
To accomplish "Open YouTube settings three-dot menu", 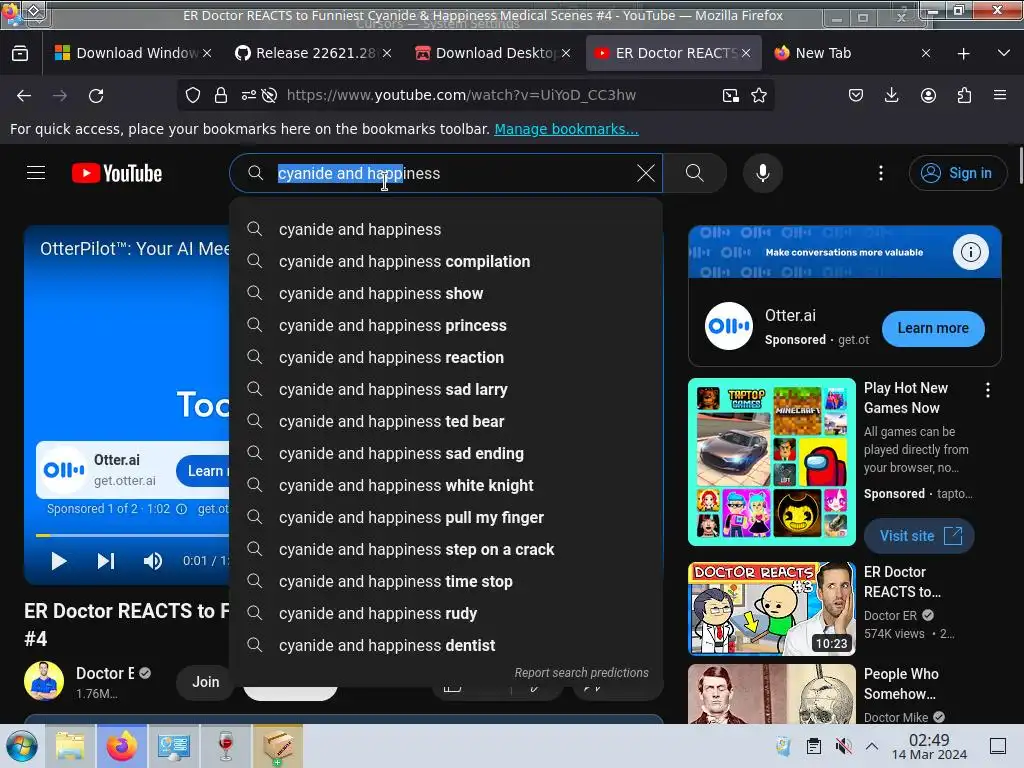I will pos(881,173).
